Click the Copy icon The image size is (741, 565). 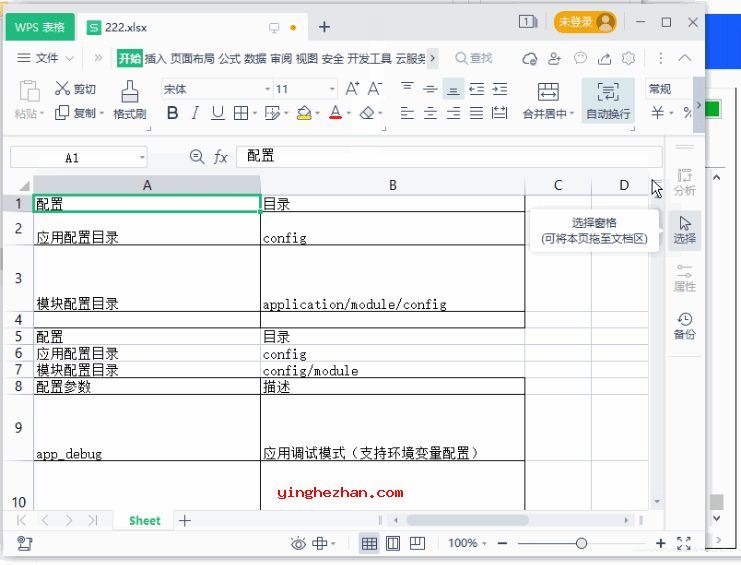[x=62, y=113]
